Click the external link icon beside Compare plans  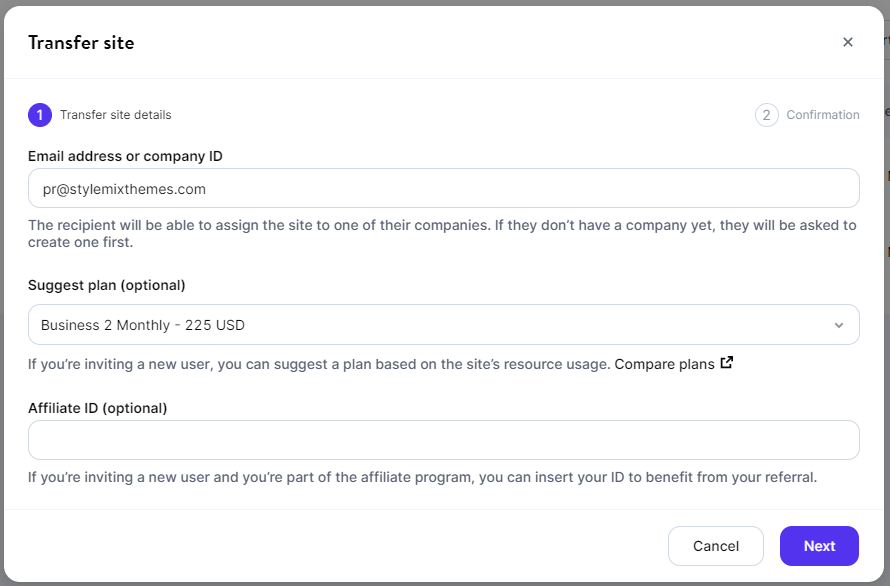[727, 362]
